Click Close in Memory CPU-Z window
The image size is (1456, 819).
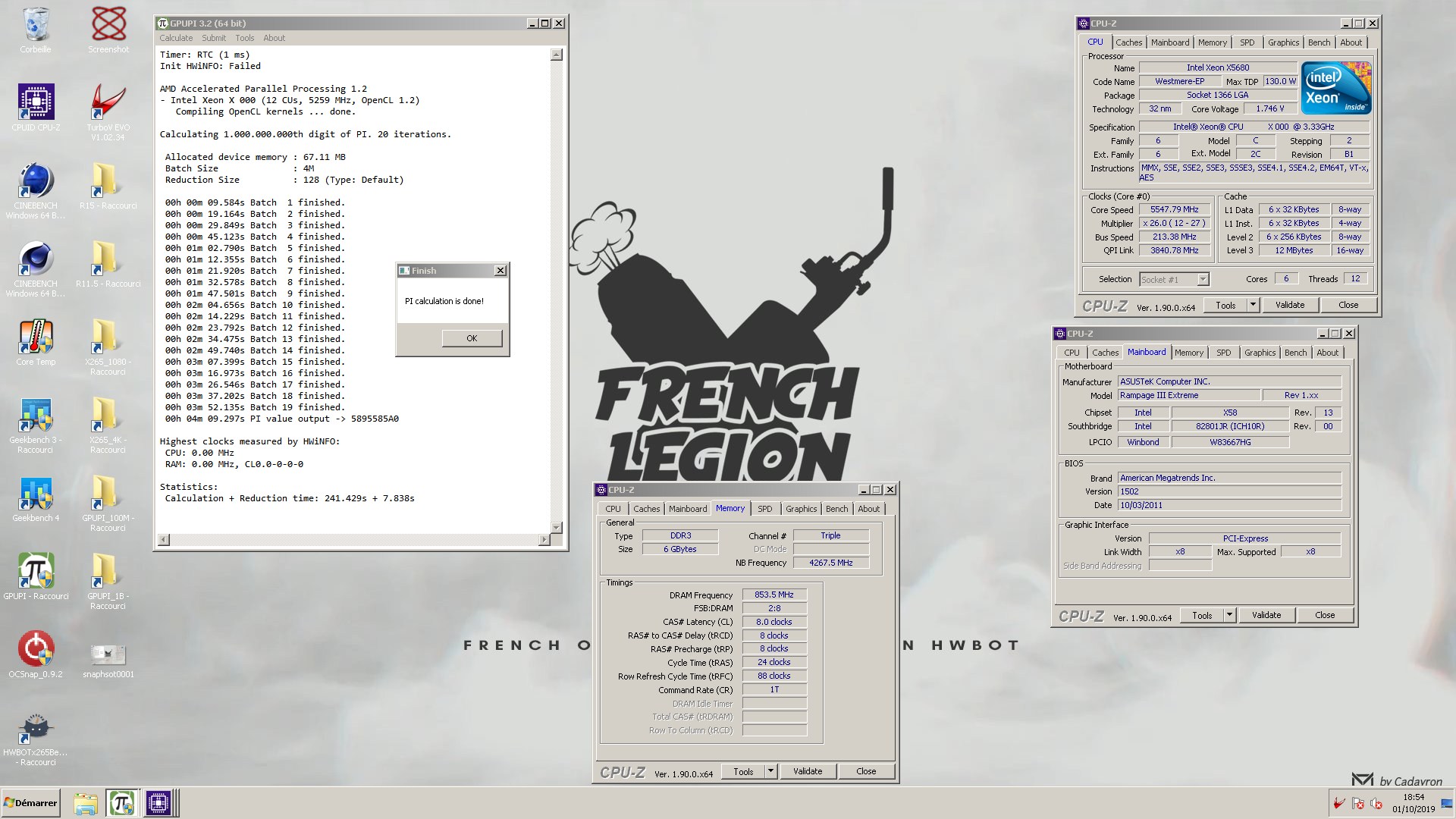click(x=866, y=771)
